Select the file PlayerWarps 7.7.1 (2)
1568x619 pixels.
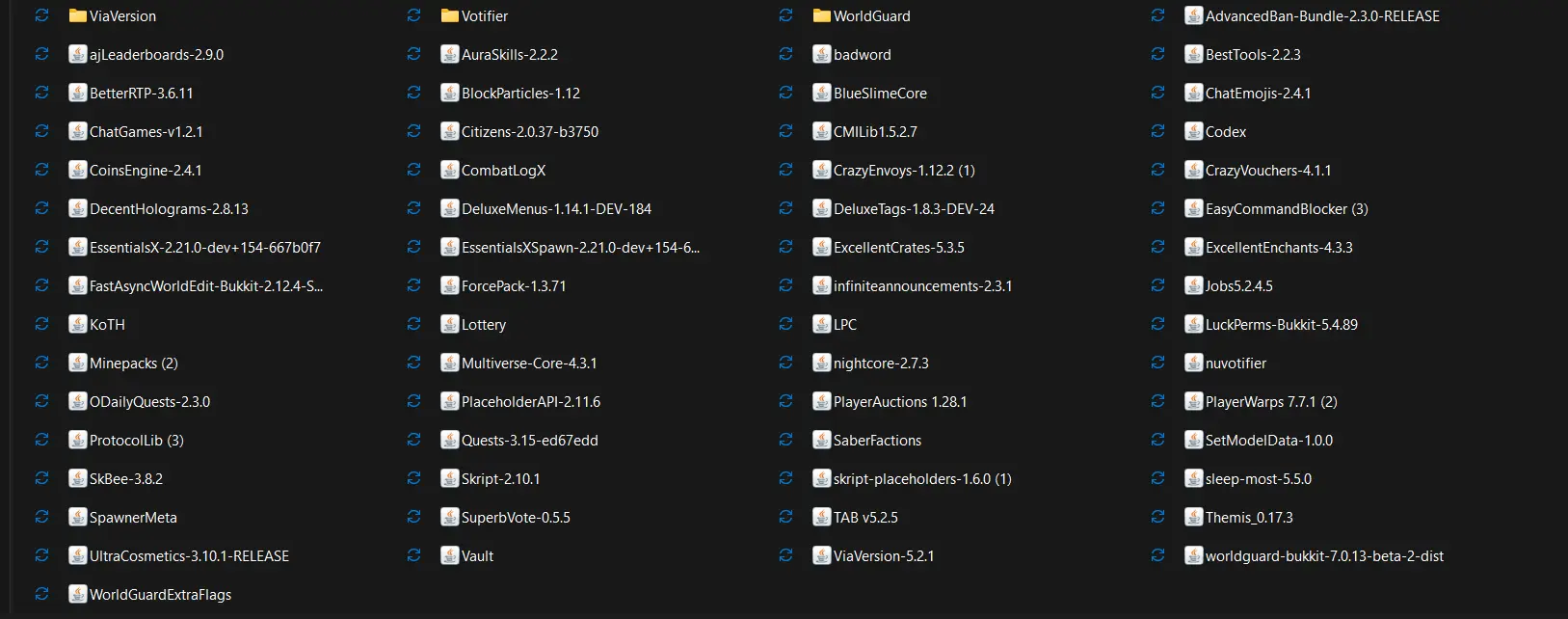click(x=1271, y=402)
